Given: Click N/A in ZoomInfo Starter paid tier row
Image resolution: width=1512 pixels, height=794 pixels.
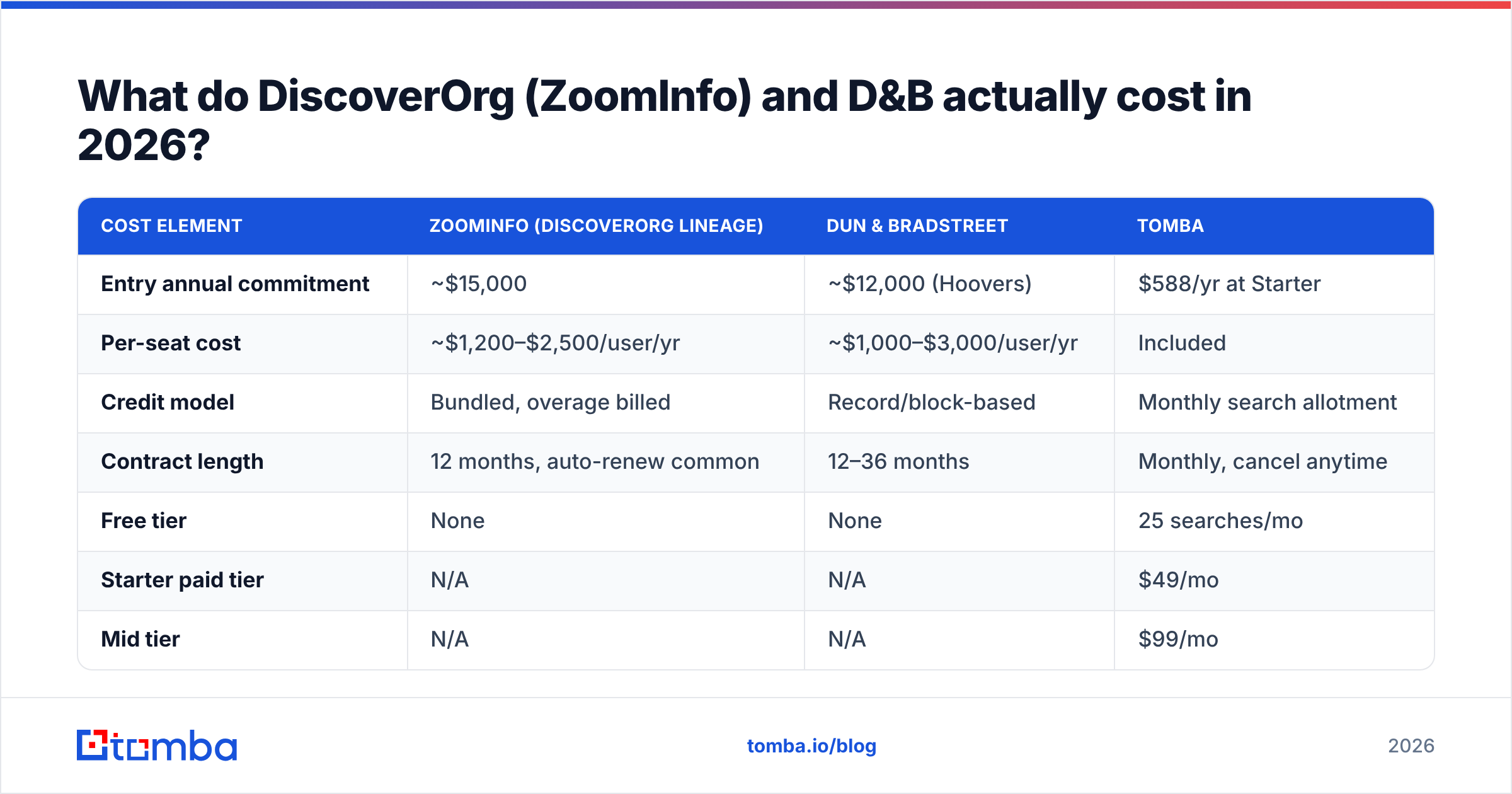Looking at the screenshot, I should click(450, 580).
